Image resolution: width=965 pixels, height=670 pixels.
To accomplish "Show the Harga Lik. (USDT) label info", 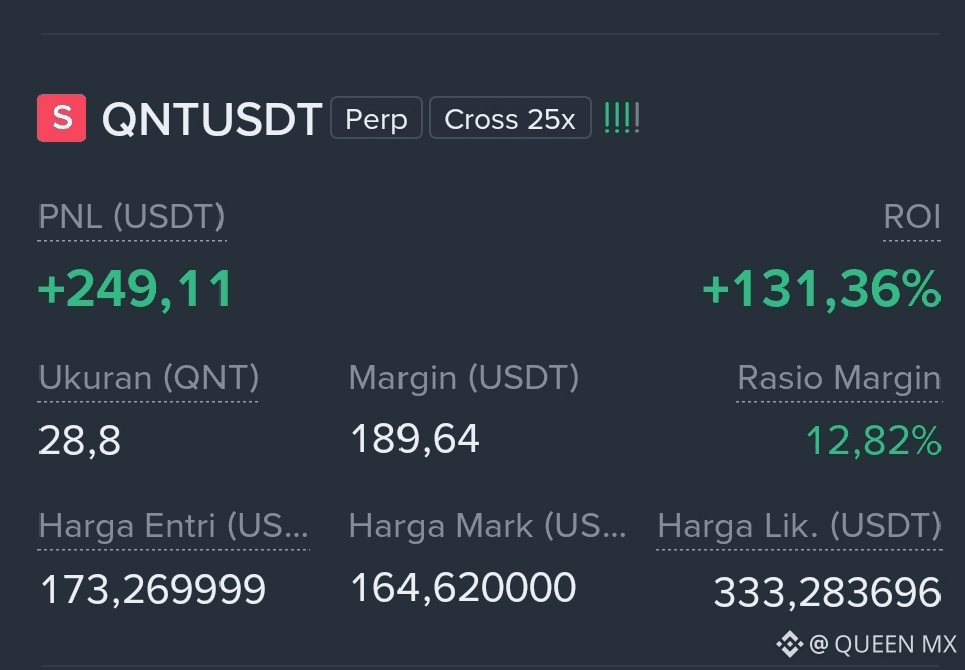I will click(799, 526).
